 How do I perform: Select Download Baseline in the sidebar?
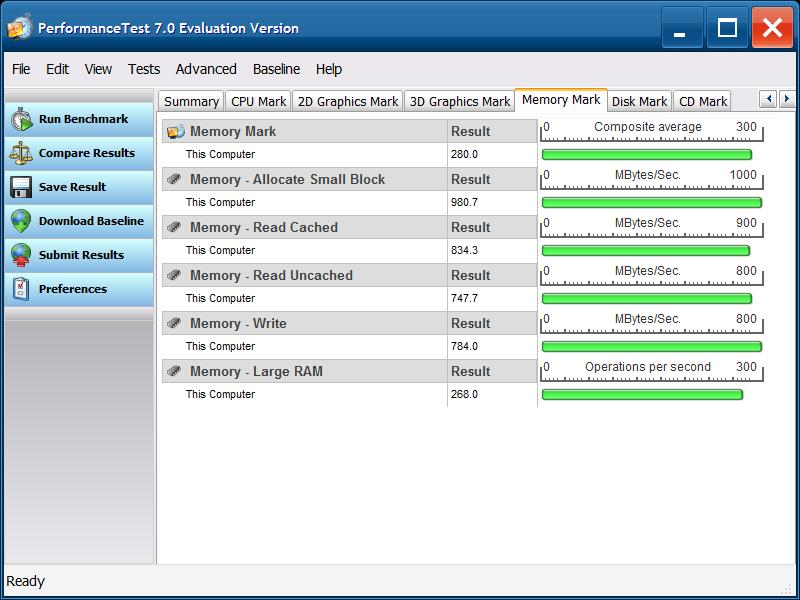pyautogui.click(x=79, y=221)
